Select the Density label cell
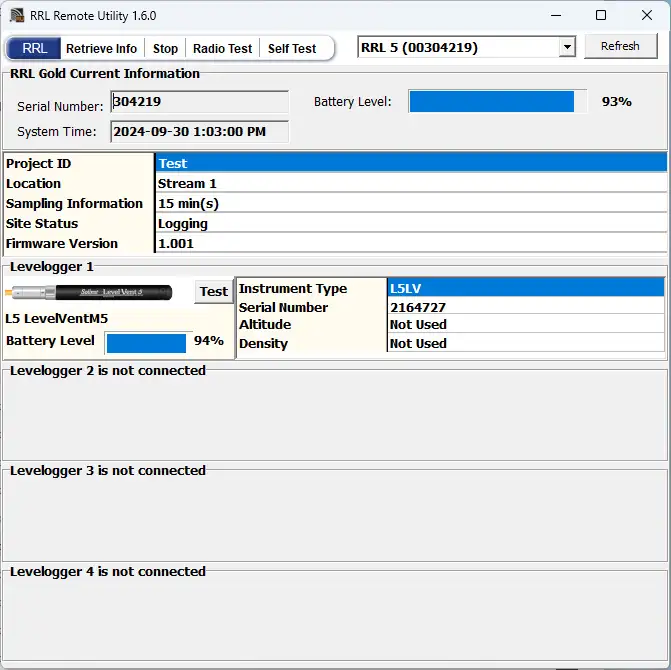The image size is (671, 670). click(312, 343)
